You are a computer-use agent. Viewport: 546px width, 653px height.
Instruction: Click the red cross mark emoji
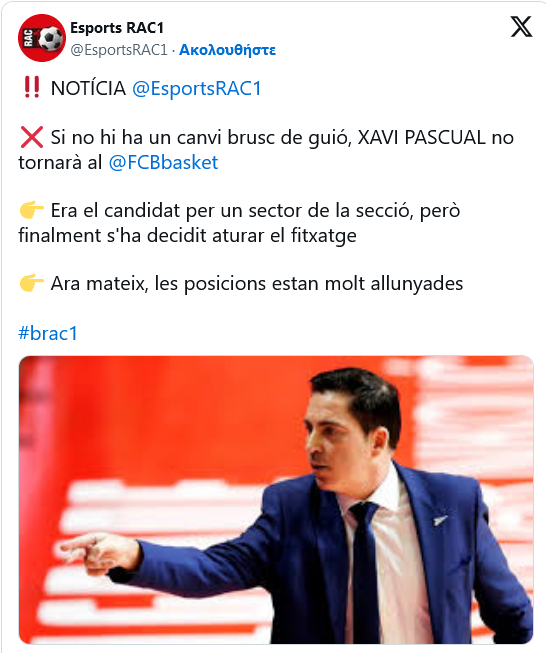pos(32,137)
